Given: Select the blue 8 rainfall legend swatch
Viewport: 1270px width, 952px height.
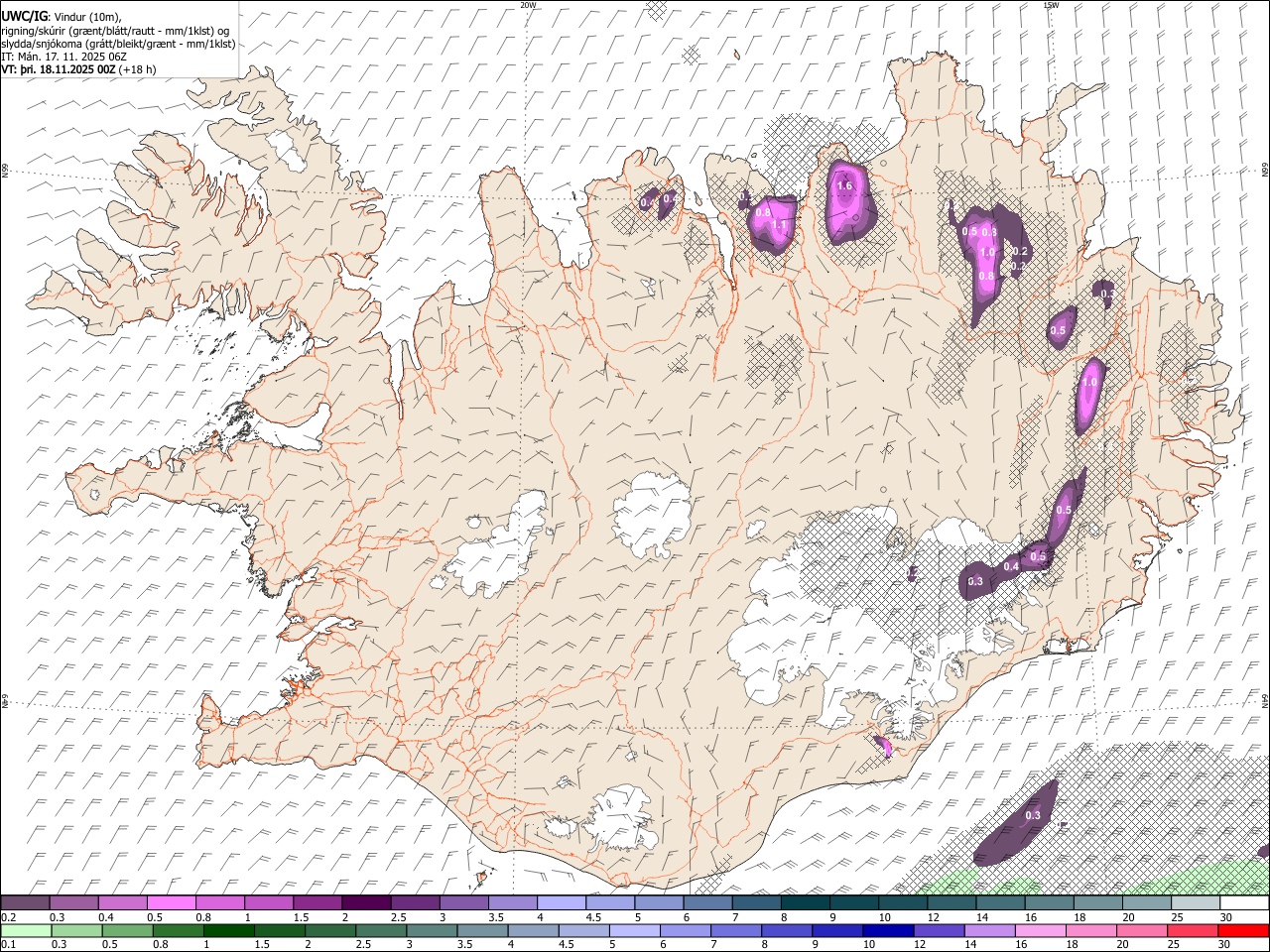Looking at the screenshot, I should click(x=787, y=930).
